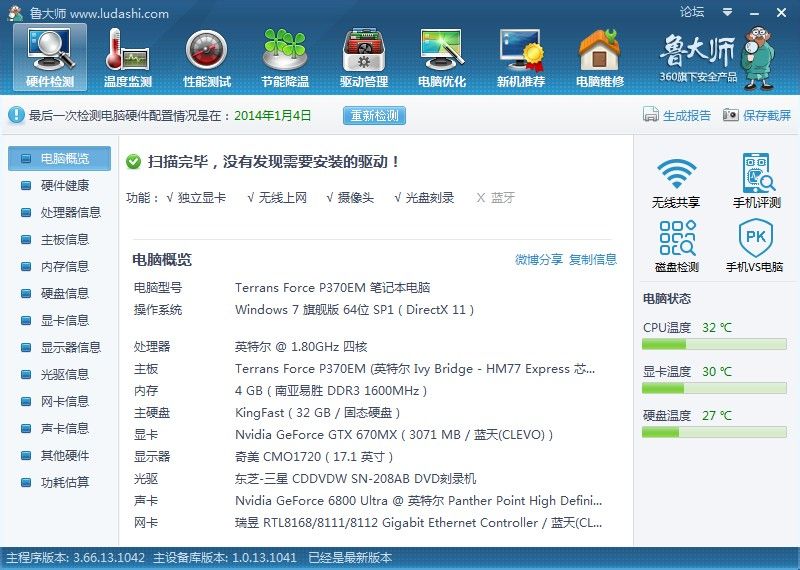The width and height of the screenshot is (800, 570).
Task: Open the 硬件检测 hardware detection module
Action: (50, 58)
